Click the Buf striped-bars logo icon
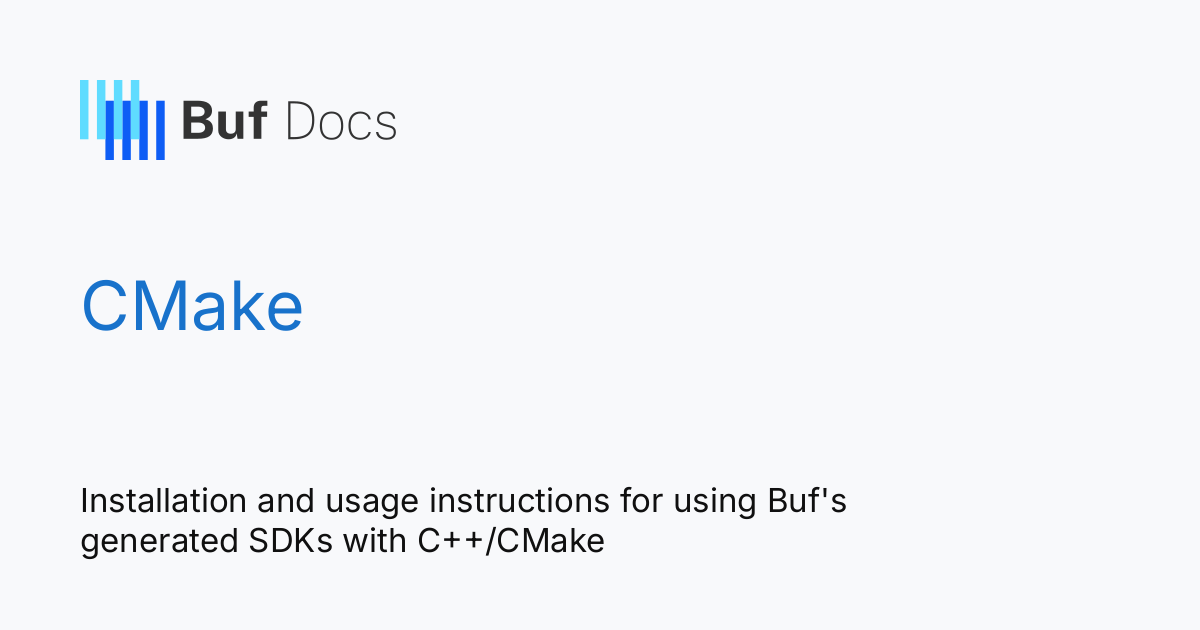Screen dimensions: 1200x630 point(122,120)
